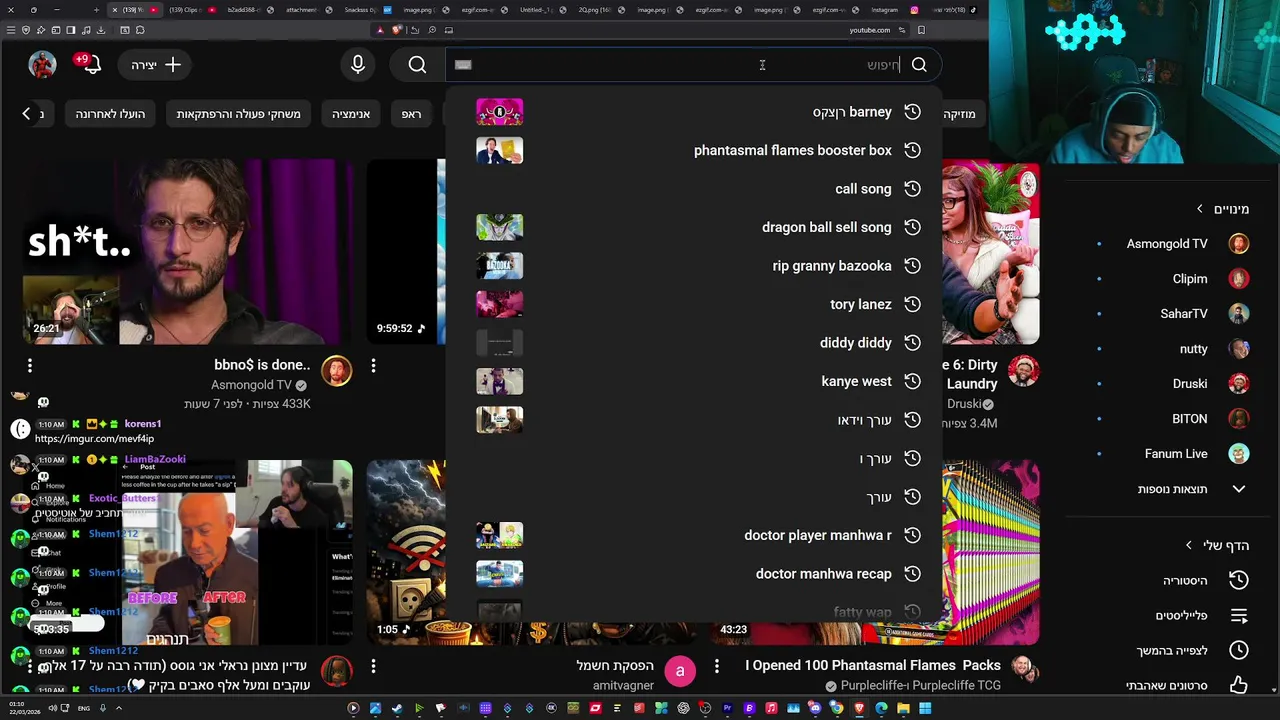Expand תוצאות נוספות to show more subscriptions
This screenshot has height=720, width=1280.
[x=1190, y=489]
